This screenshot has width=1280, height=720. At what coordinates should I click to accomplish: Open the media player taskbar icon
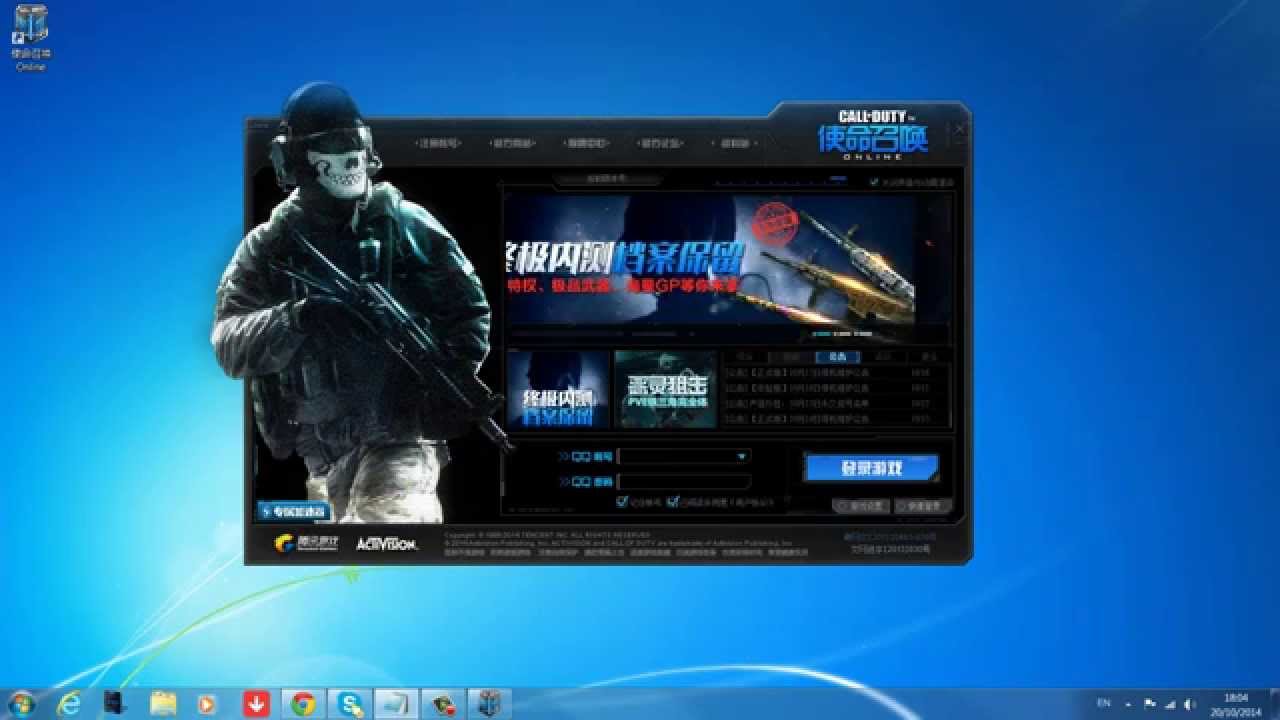[207, 704]
